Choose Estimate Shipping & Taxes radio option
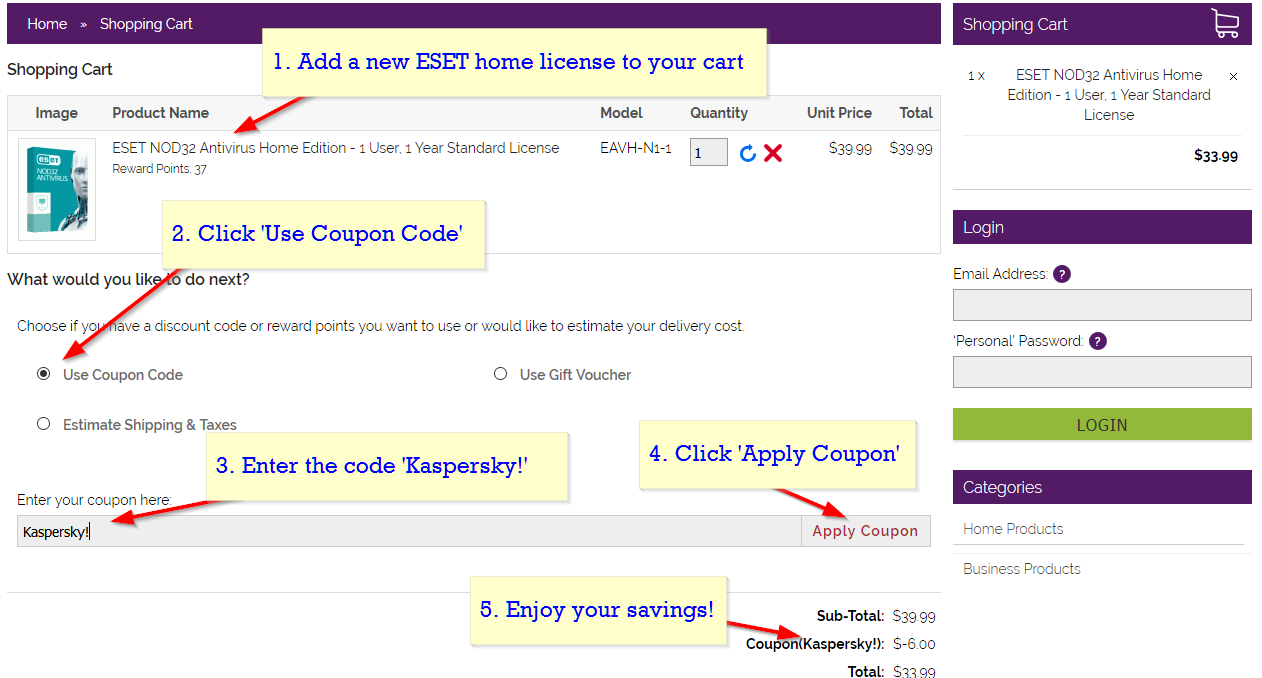1262x678 pixels. coord(44,424)
